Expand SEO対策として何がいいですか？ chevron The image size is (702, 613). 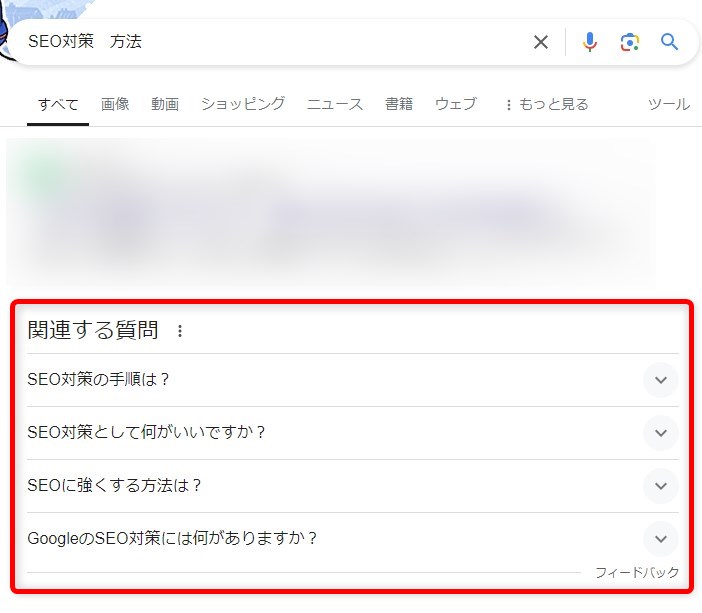(x=660, y=433)
